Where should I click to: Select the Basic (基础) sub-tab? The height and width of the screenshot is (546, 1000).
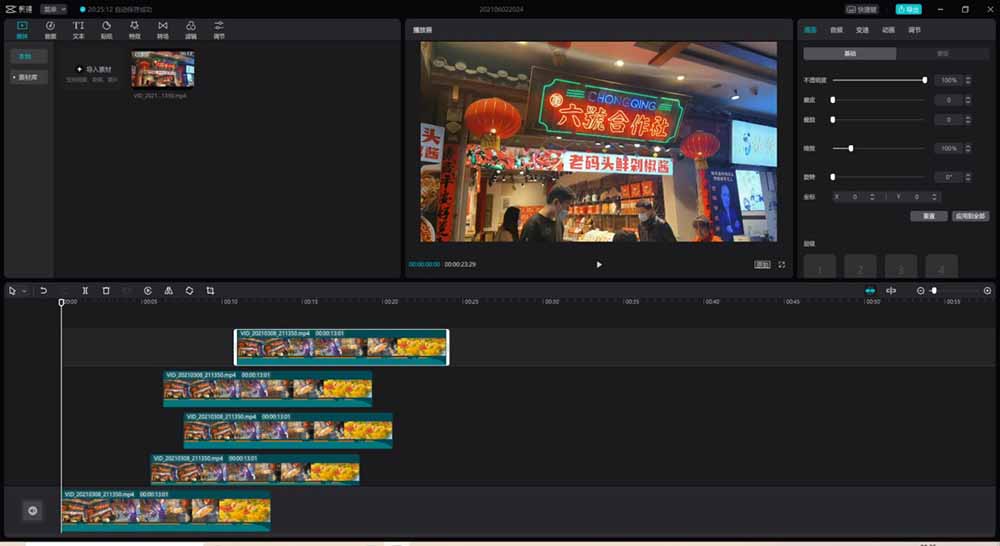(x=849, y=54)
